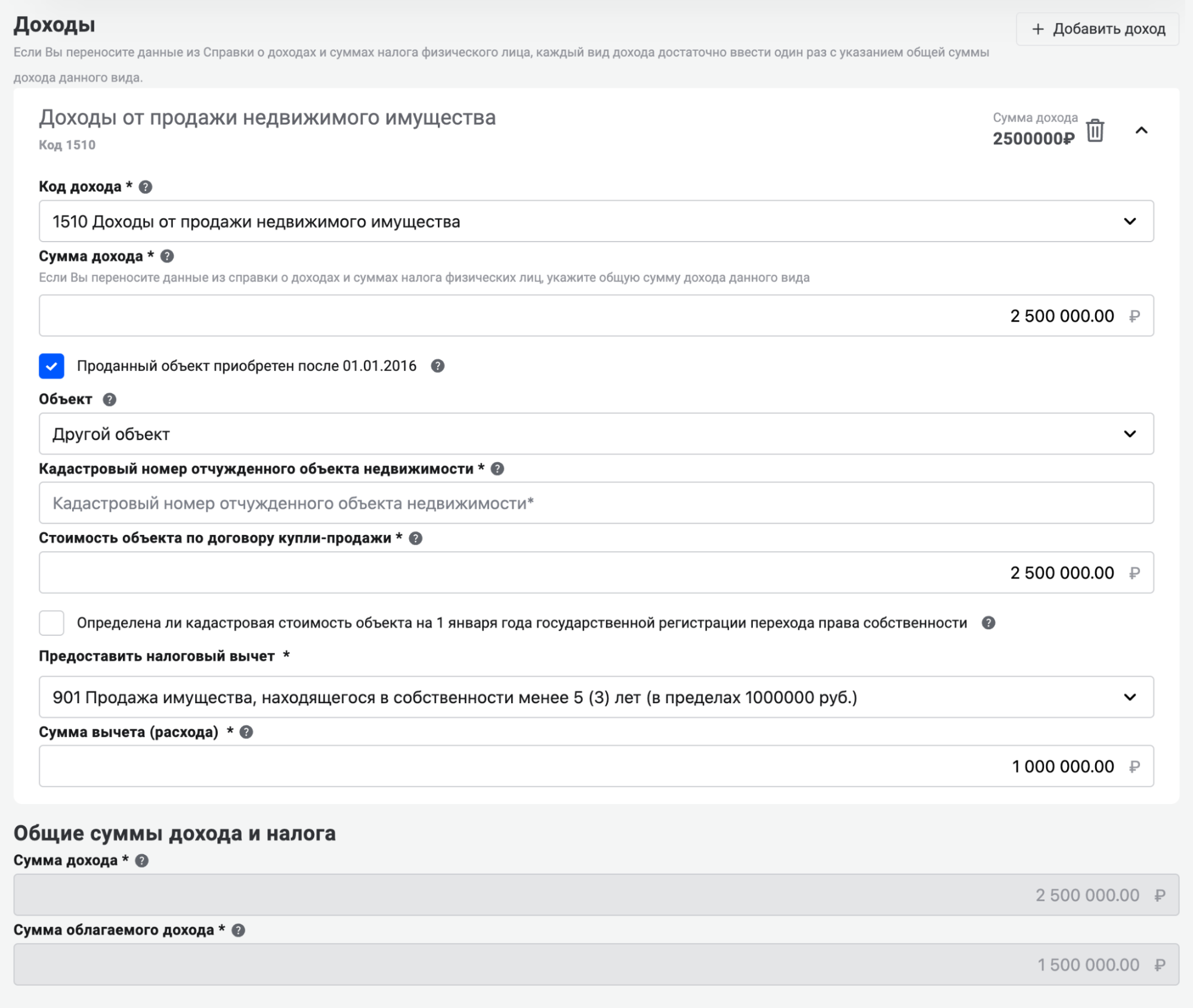
Task: Click the 'Код 1510' label
Action: coord(67,145)
